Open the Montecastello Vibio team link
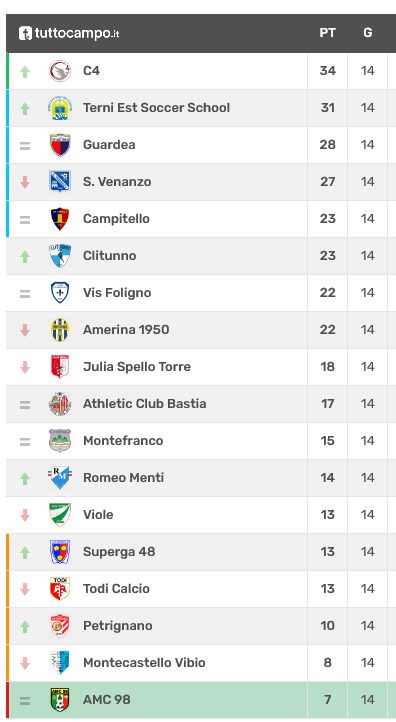The height and width of the screenshot is (722, 396). pos(144,663)
